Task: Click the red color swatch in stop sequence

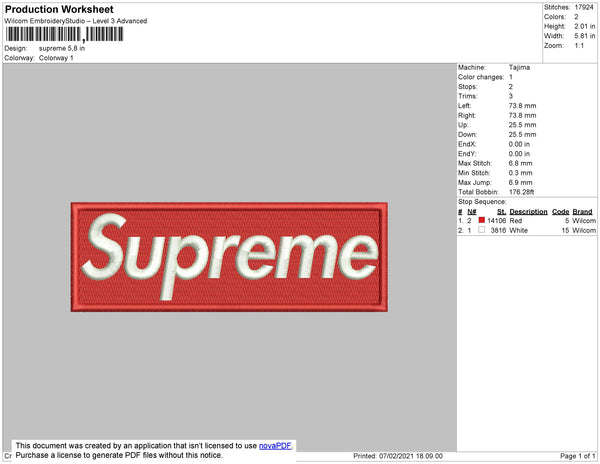Action: pos(482,220)
